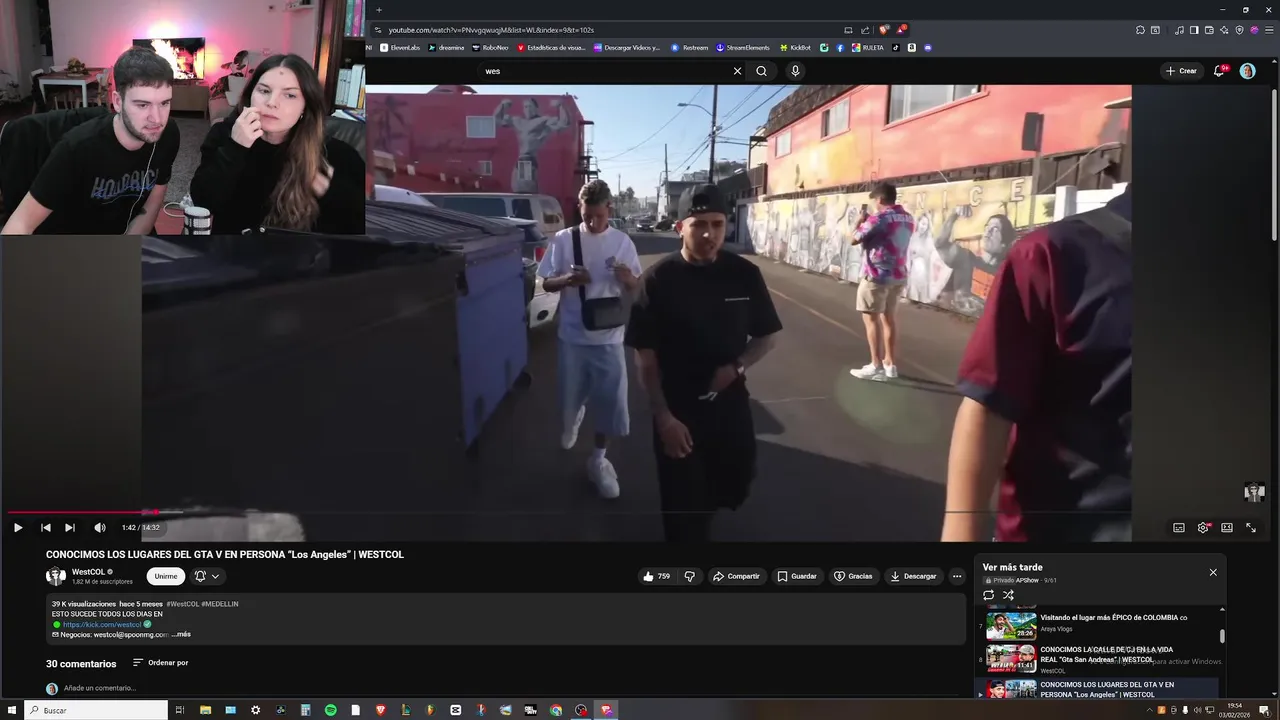Open Descargar Videos bookmark
Image resolution: width=1280 pixels, height=720 pixels.
627,47
